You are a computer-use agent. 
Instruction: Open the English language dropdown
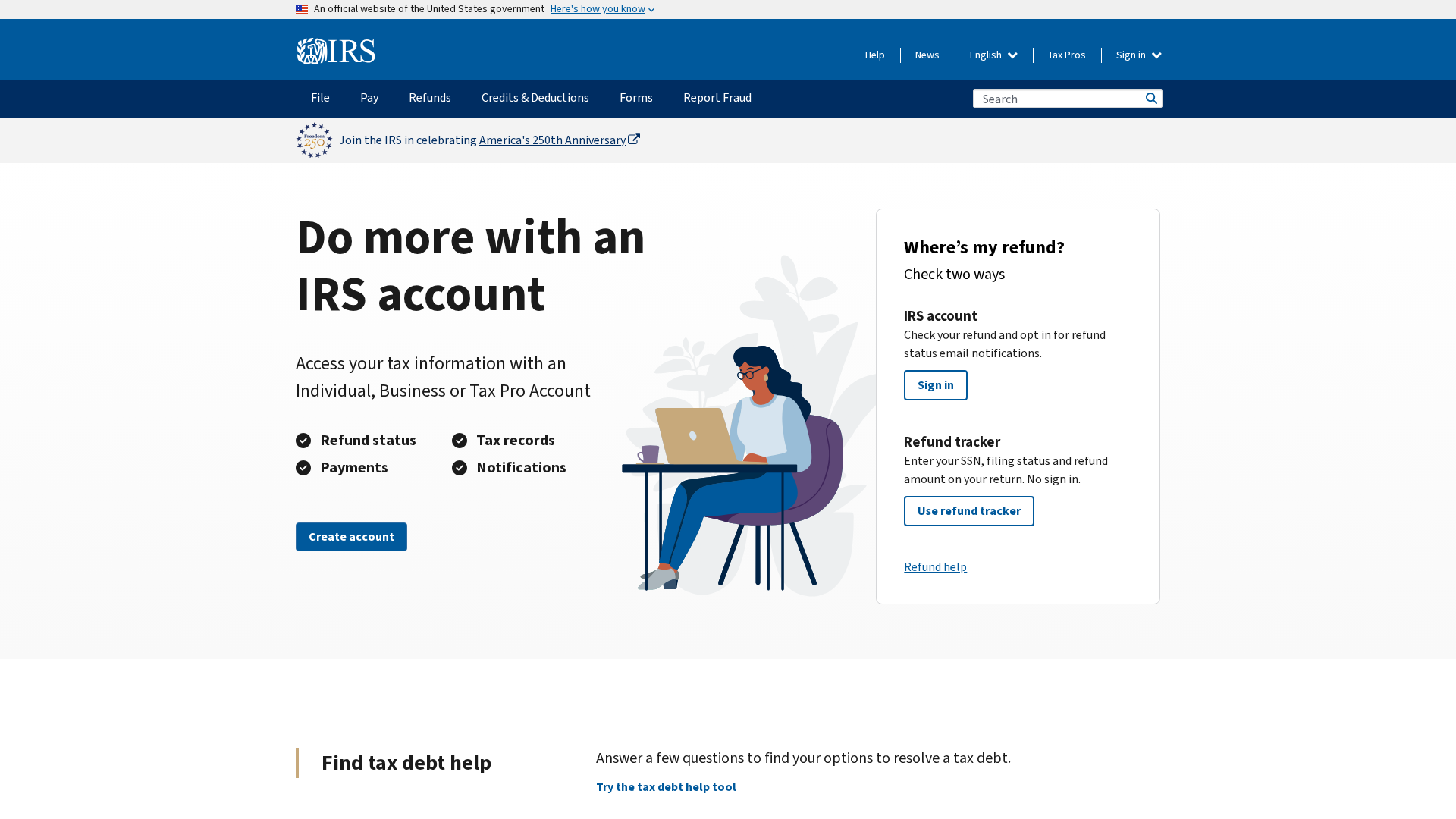coord(993,55)
